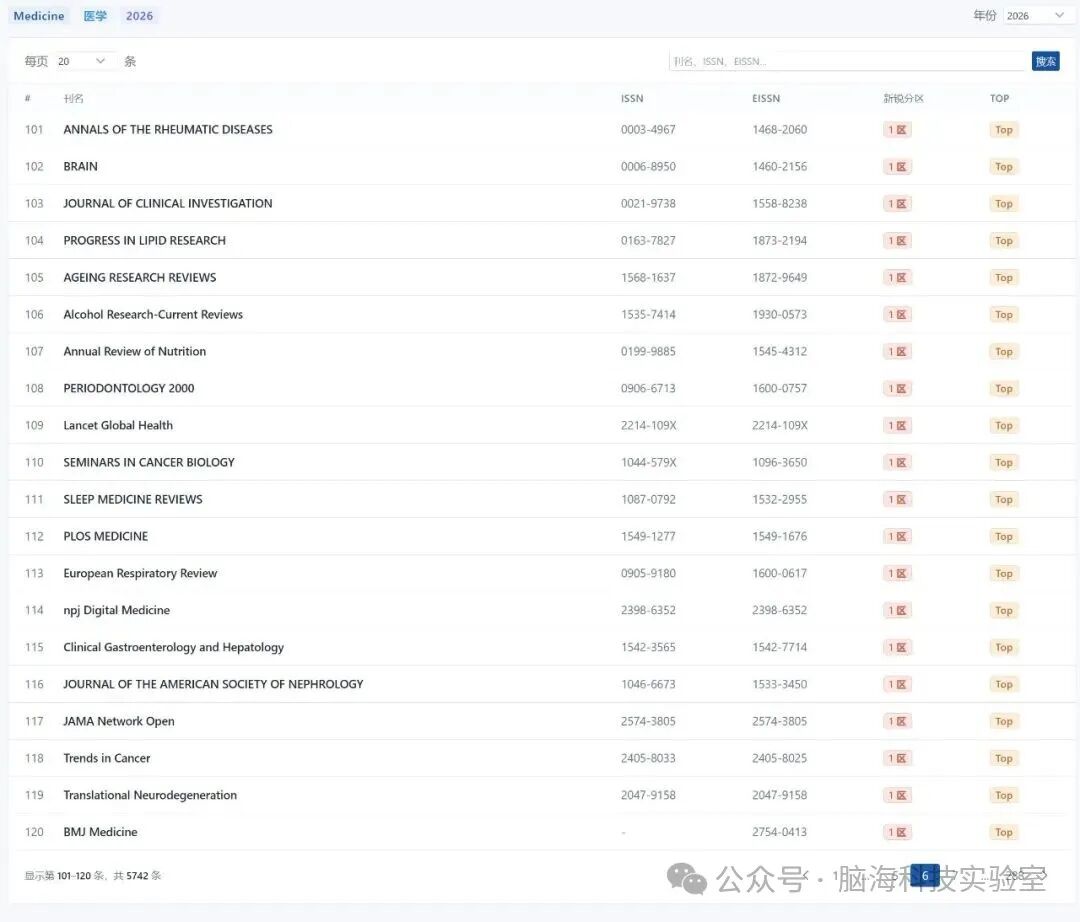Open AGEING RESEARCH REVIEWS entry

pyautogui.click(x=140, y=277)
